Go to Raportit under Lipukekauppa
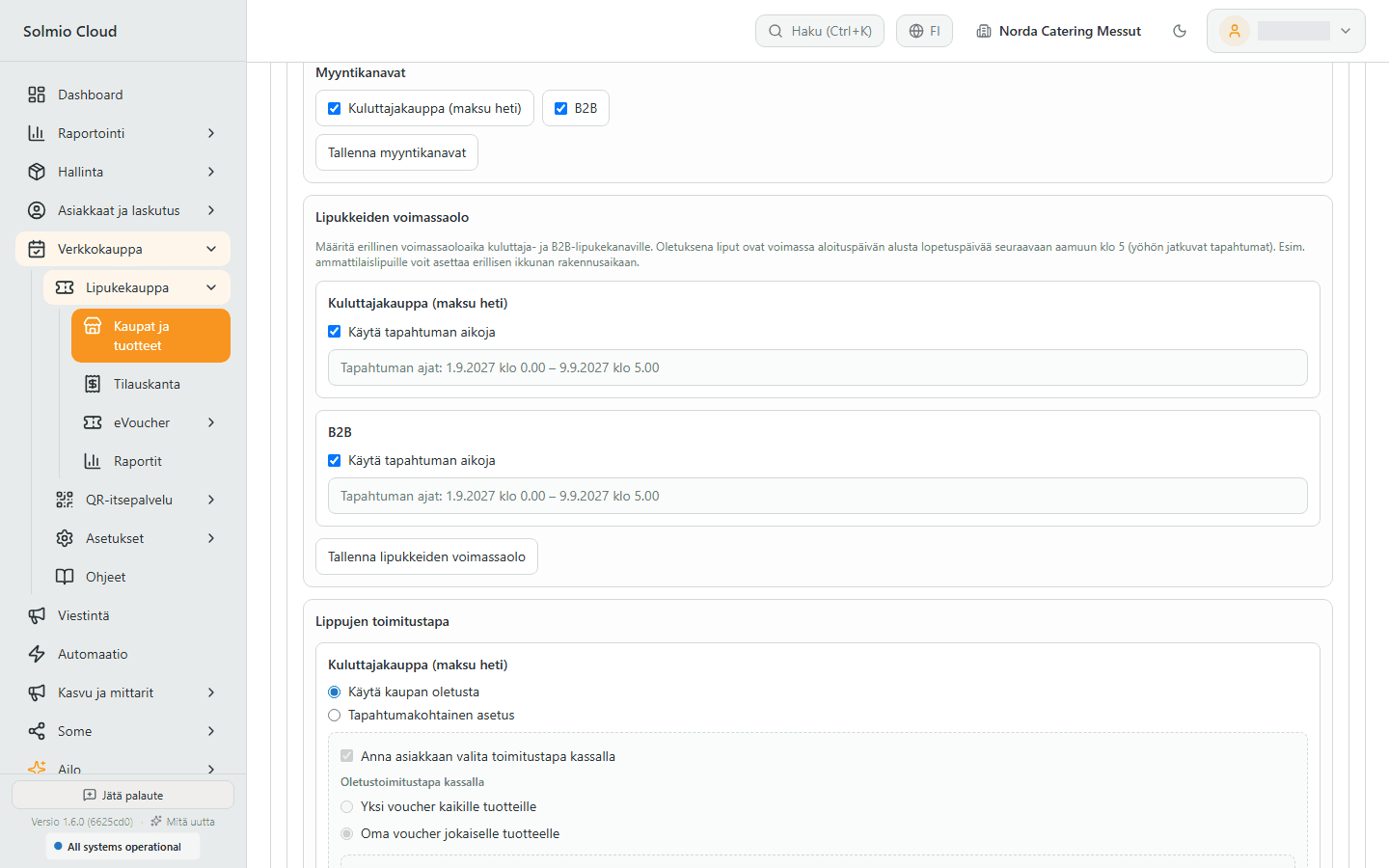Viewport: 1389px width, 868px height. [x=150, y=461]
